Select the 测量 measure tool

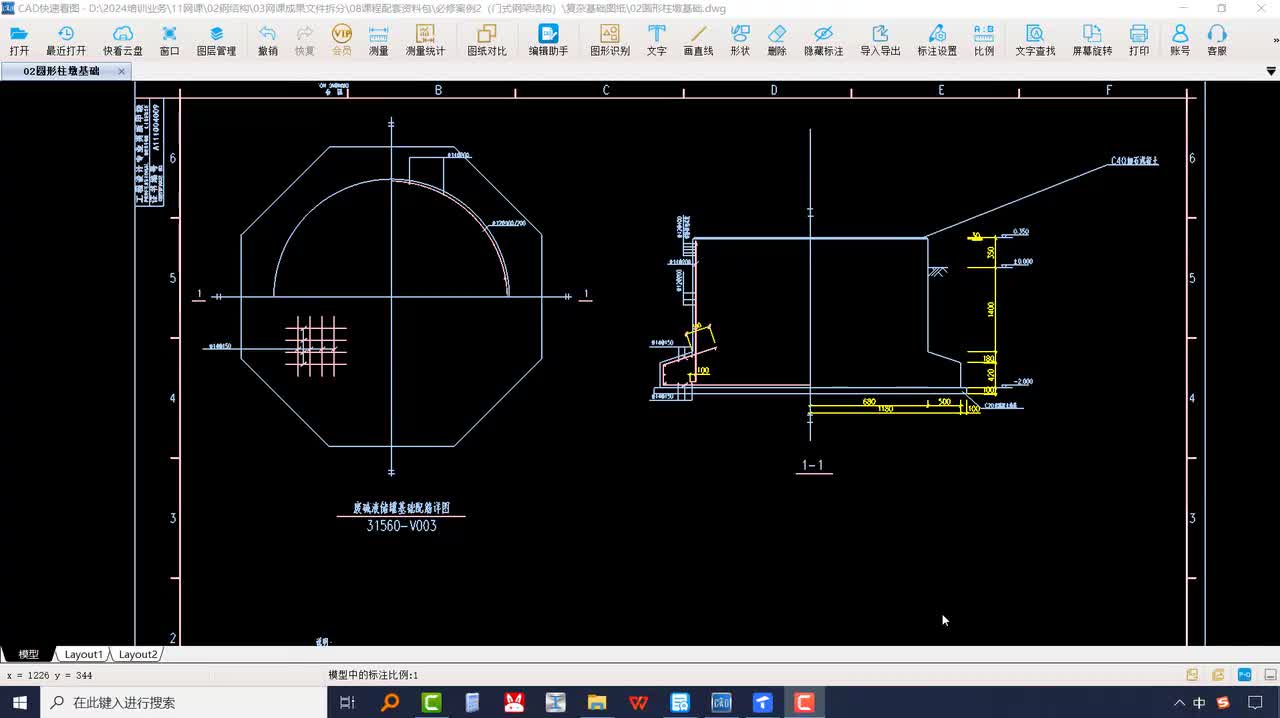pos(378,41)
